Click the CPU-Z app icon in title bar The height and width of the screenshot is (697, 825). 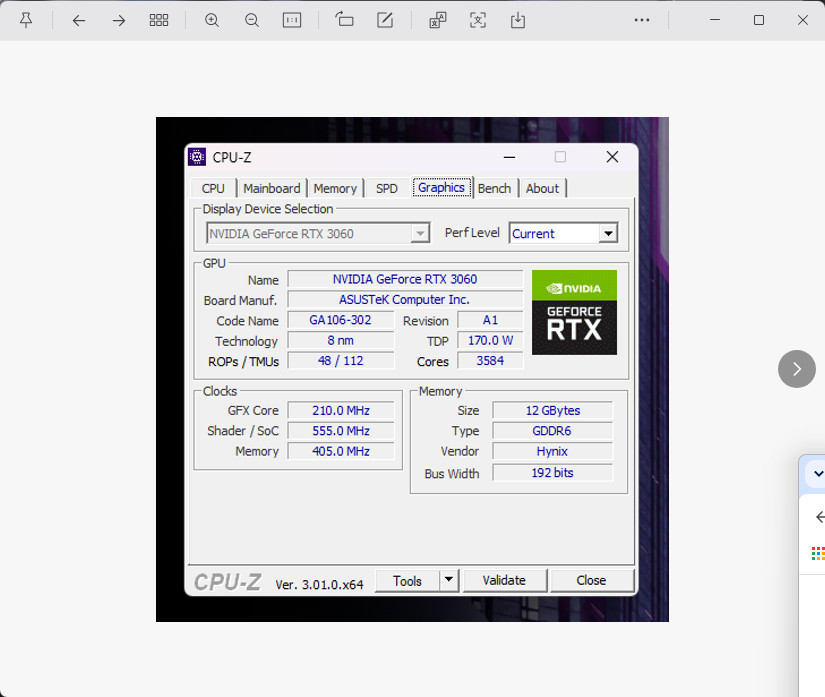click(x=197, y=157)
